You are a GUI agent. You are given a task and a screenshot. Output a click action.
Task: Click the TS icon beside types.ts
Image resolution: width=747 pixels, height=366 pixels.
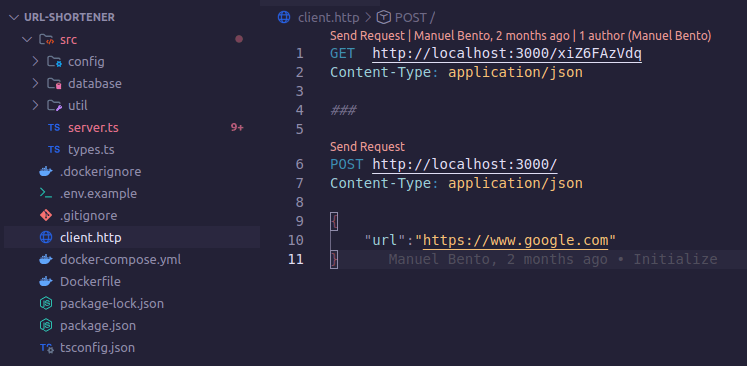(x=54, y=150)
